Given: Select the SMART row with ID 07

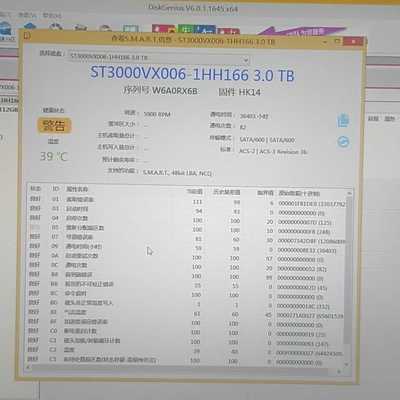Looking at the screenshot, I should (x=187, y=238).
